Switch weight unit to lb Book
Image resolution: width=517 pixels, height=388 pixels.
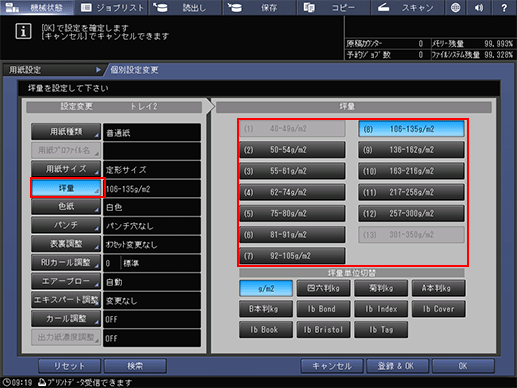pos(266,330)
